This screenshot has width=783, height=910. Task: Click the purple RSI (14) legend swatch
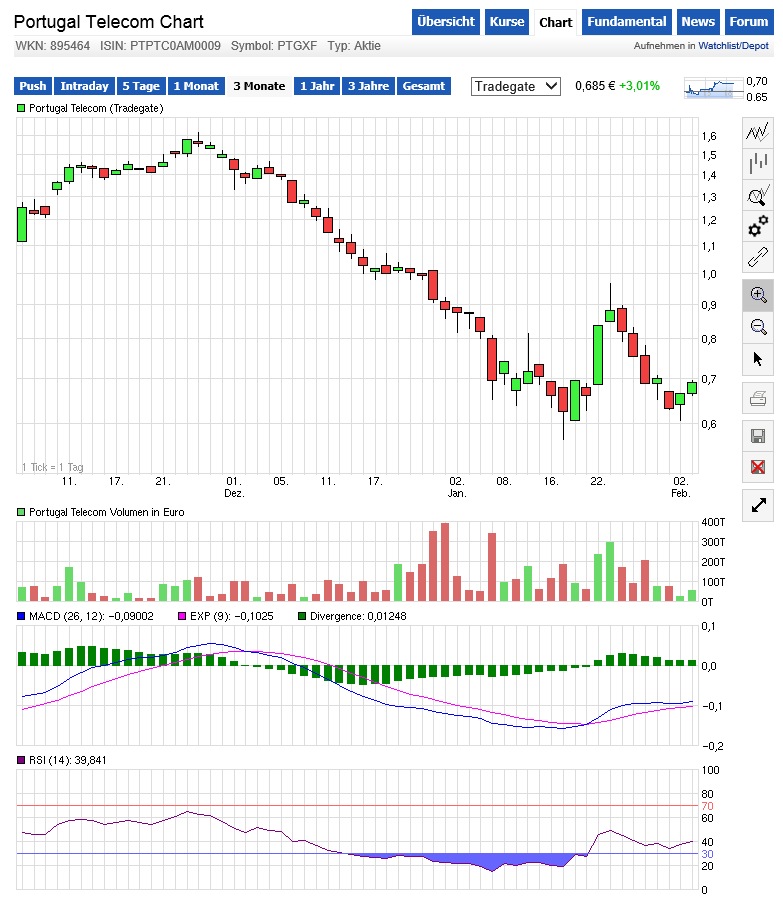pos(21,760)
